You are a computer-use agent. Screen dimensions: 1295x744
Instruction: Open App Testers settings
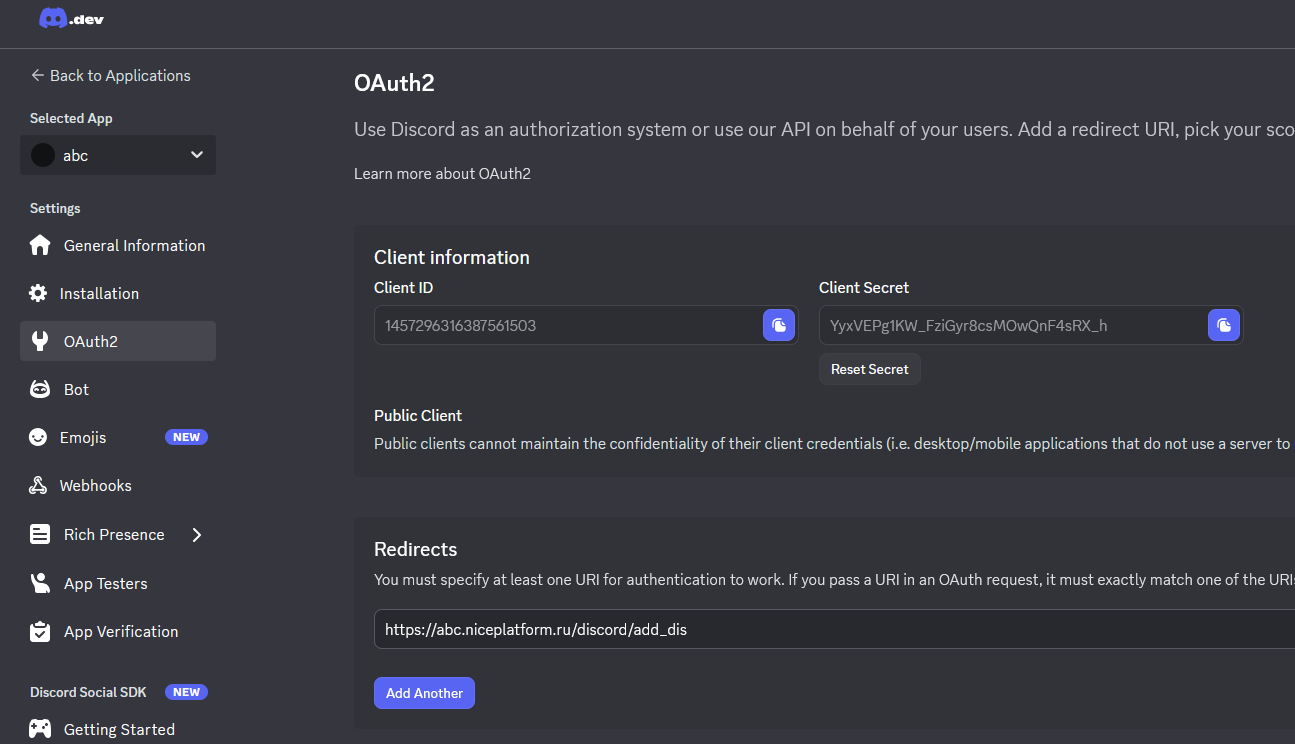105,583
